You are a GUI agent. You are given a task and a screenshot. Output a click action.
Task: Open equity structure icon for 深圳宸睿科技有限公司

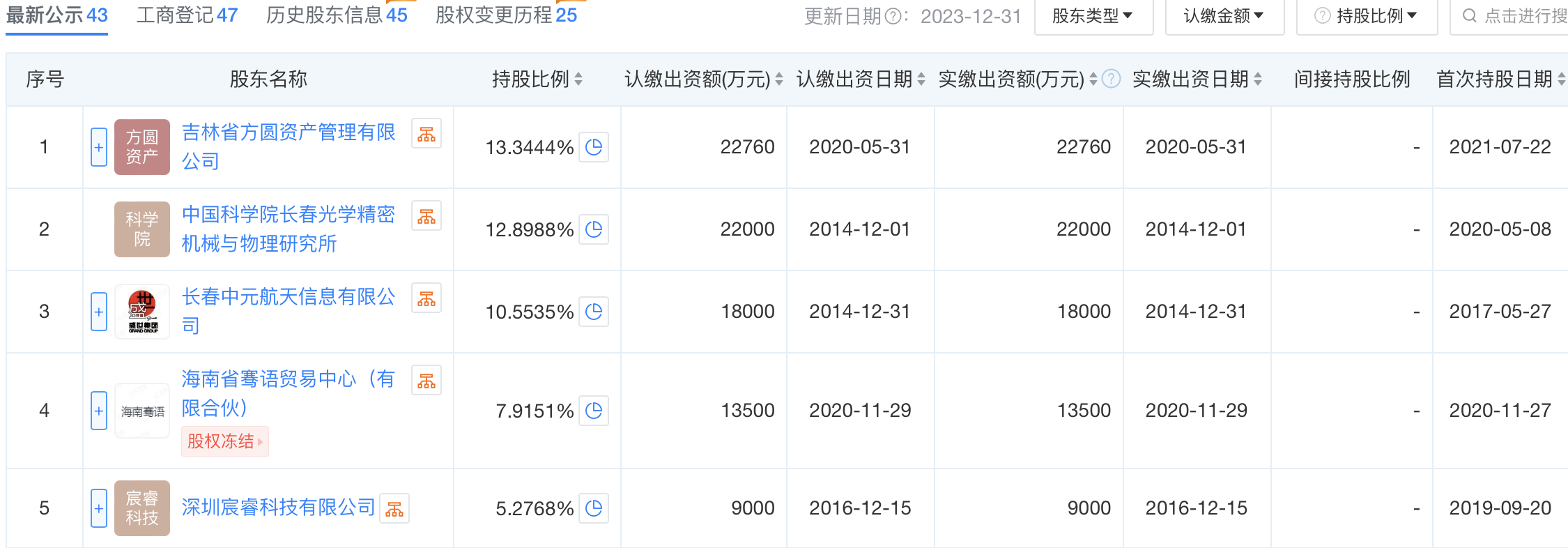[394, 508]
